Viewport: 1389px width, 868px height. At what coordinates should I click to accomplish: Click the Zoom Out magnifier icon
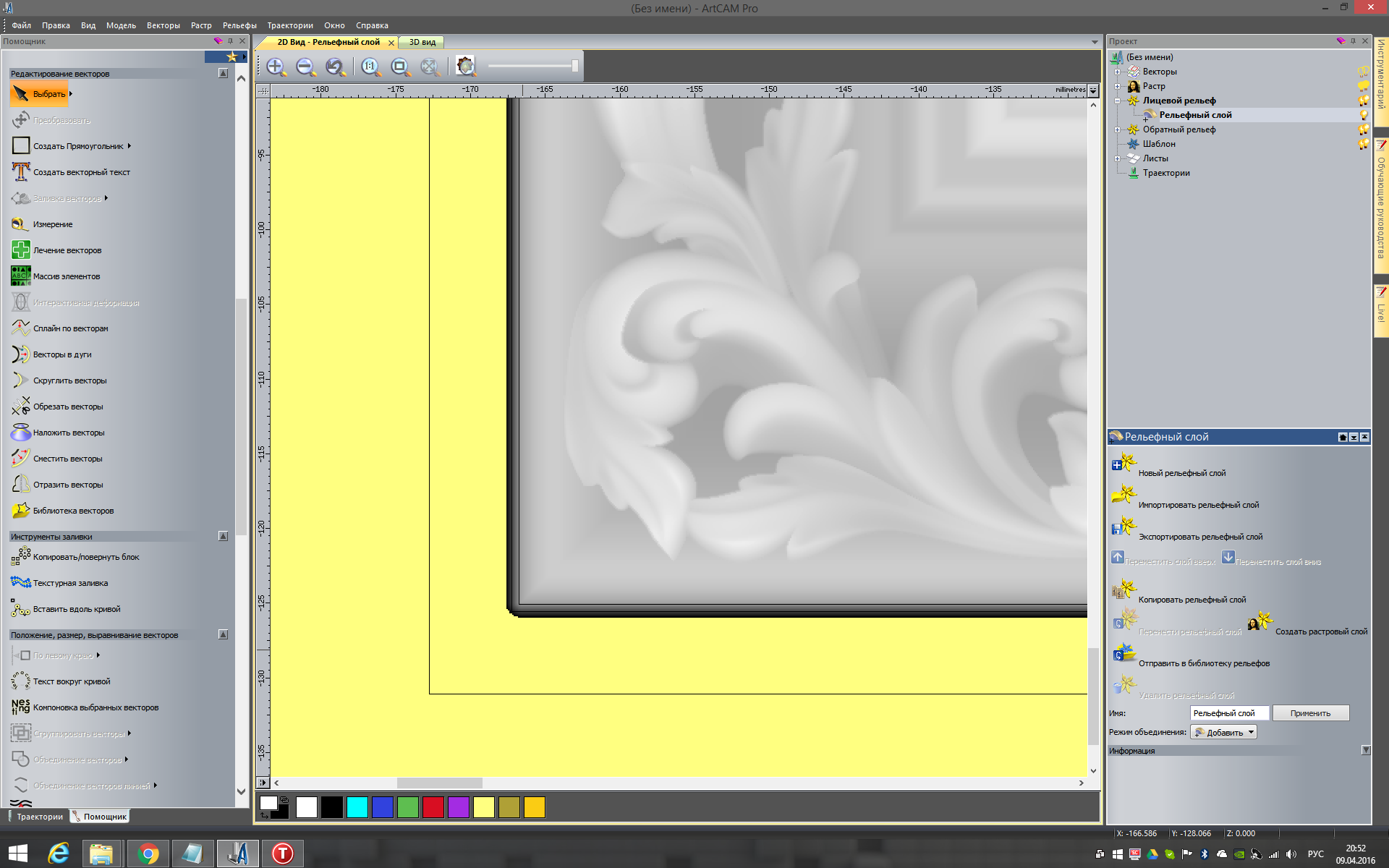click(305, 67)
